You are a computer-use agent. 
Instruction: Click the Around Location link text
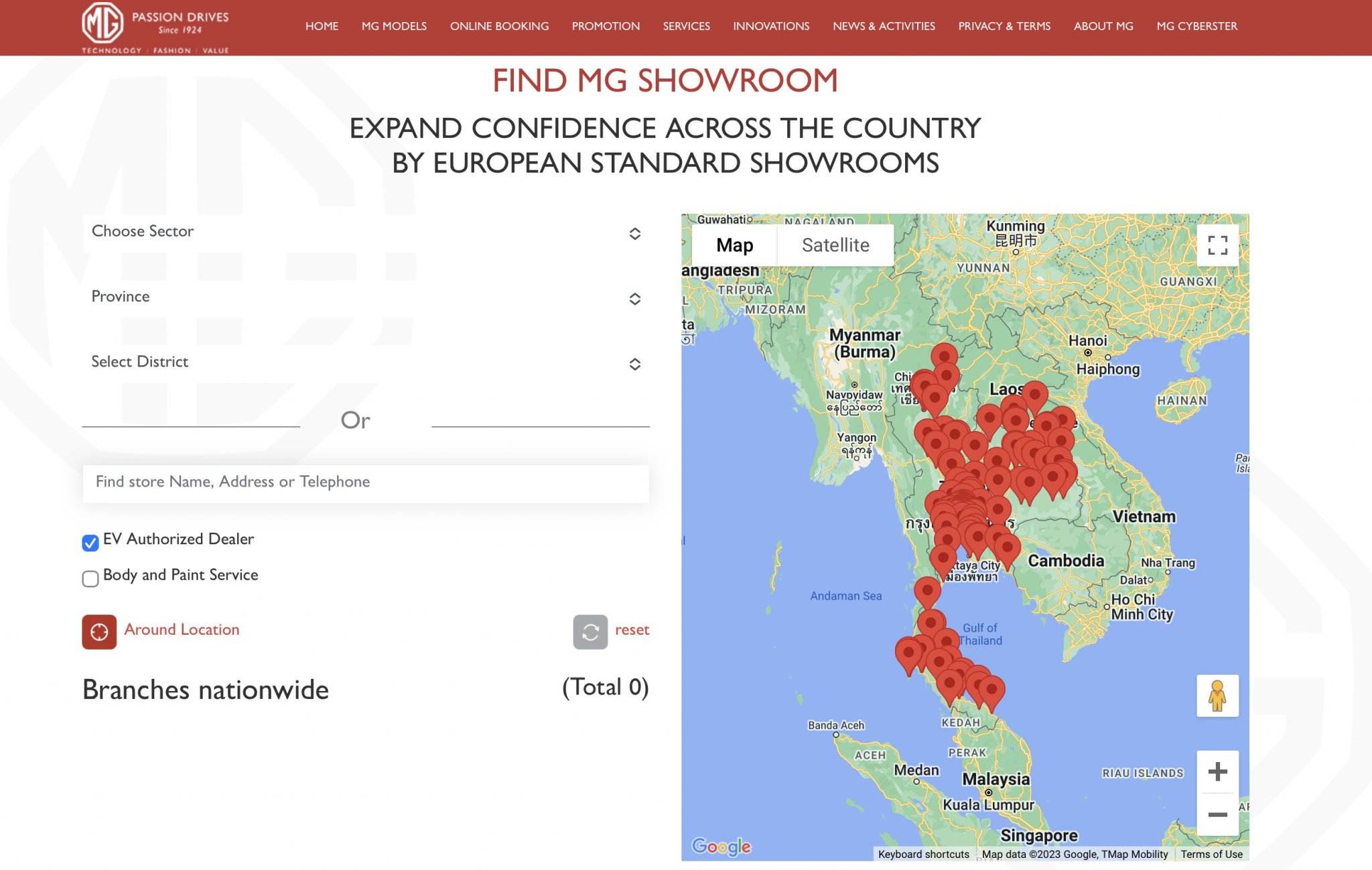coord(182,629)
